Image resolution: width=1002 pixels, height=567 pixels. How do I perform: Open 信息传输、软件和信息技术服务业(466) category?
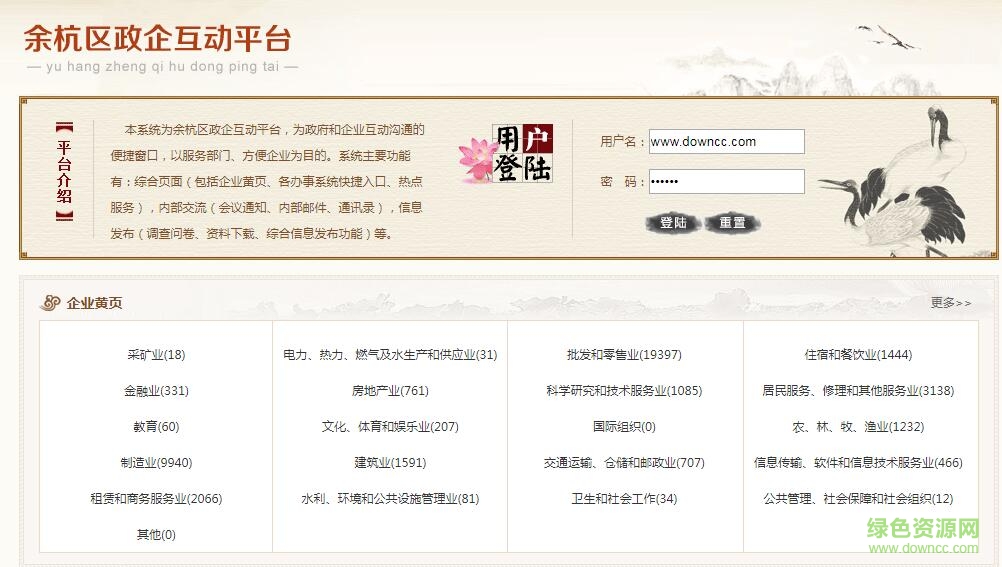click(858, 462)
